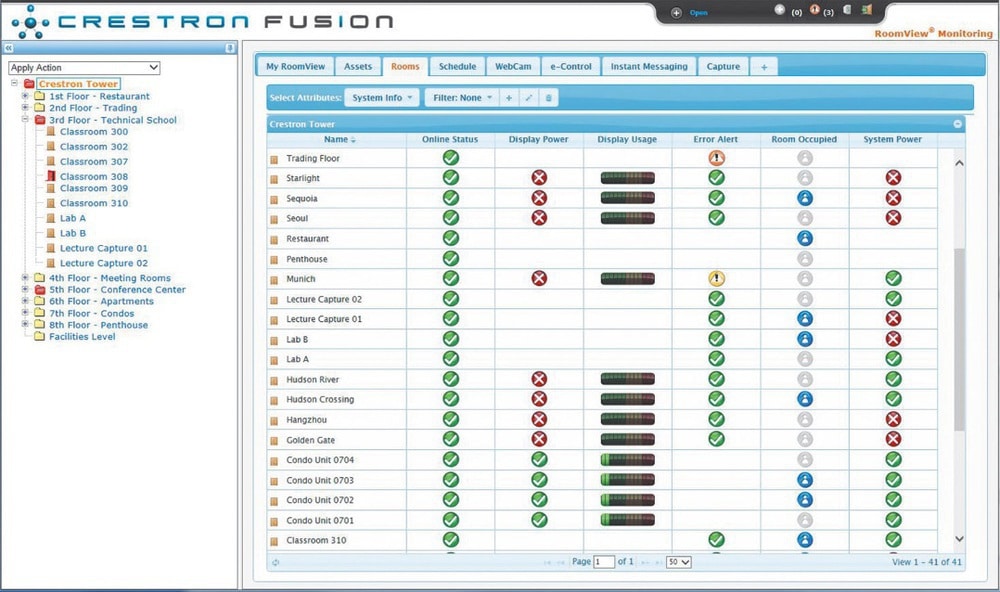
Task: Select Crestron Tower root in the tree
Action: click(x=78, y=84)
